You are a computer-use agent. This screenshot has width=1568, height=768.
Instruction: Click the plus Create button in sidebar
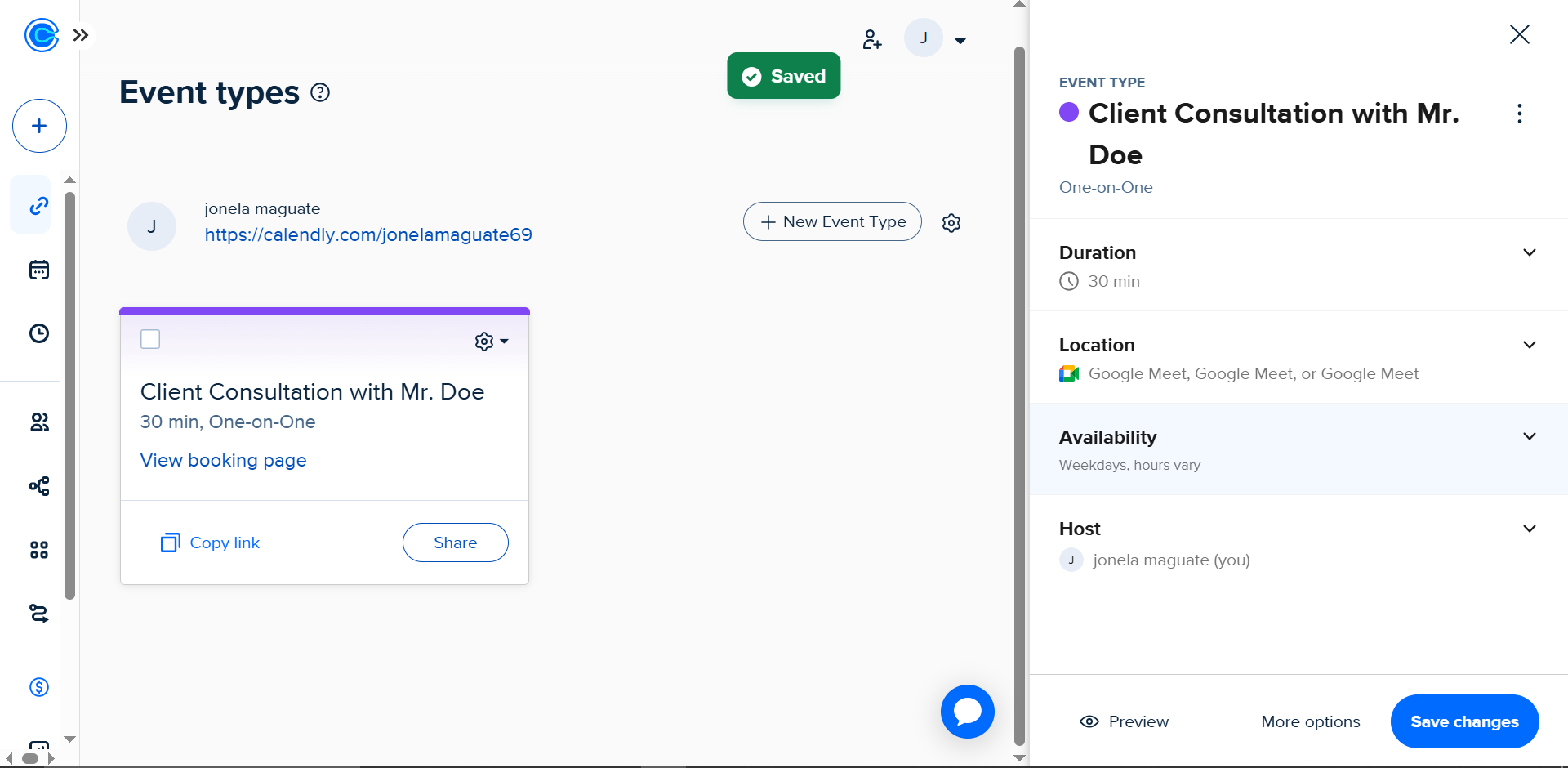[39, 126]
